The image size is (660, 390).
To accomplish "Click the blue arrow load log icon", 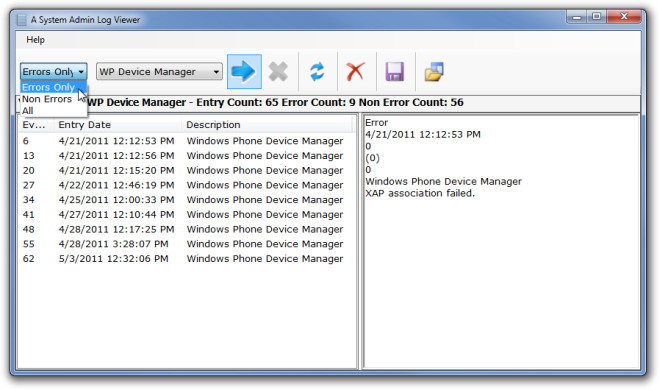I will (x=244, y=72).
